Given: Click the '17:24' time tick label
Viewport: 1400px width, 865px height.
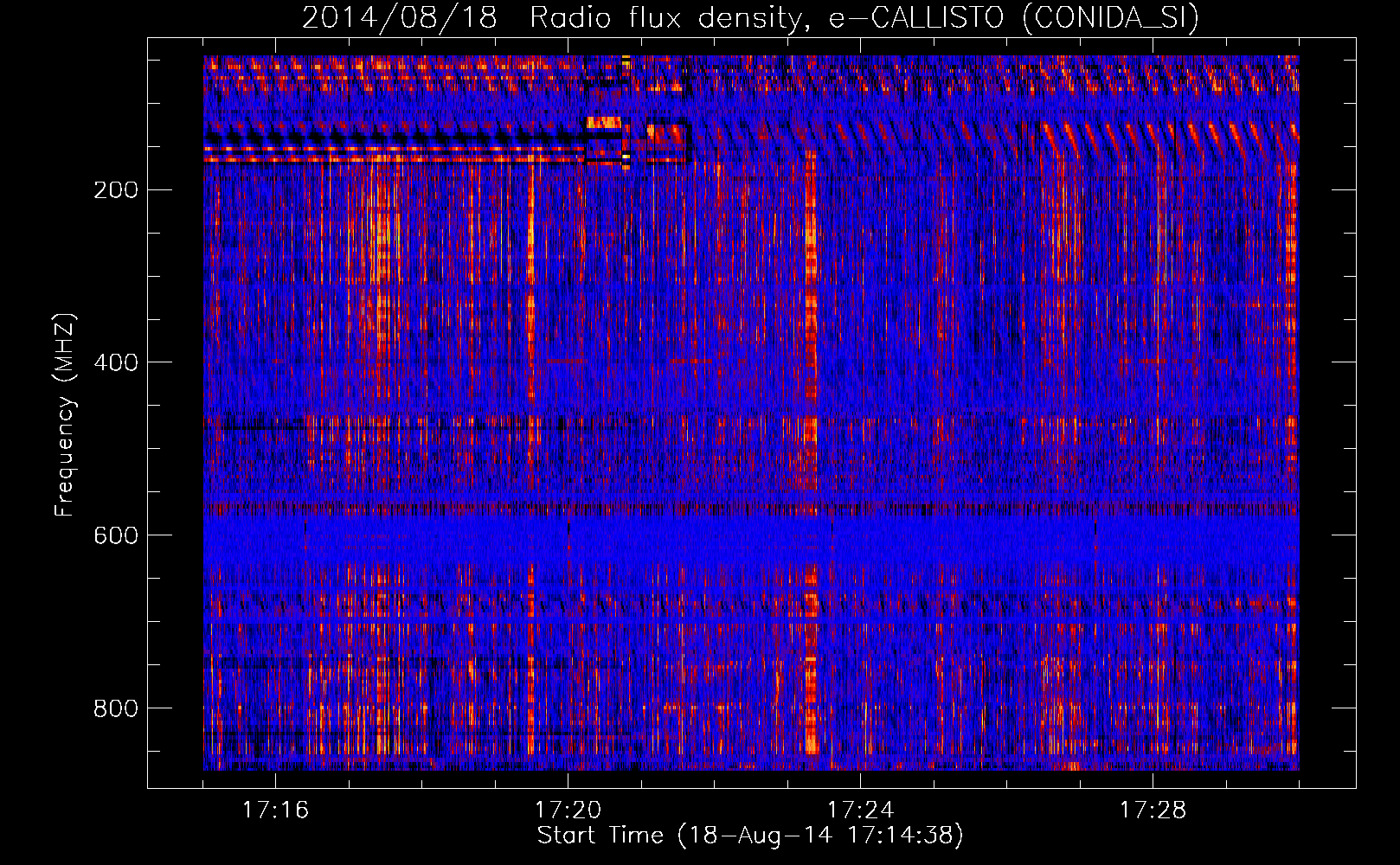Looking at the screenshot, I should click(860, 811).
